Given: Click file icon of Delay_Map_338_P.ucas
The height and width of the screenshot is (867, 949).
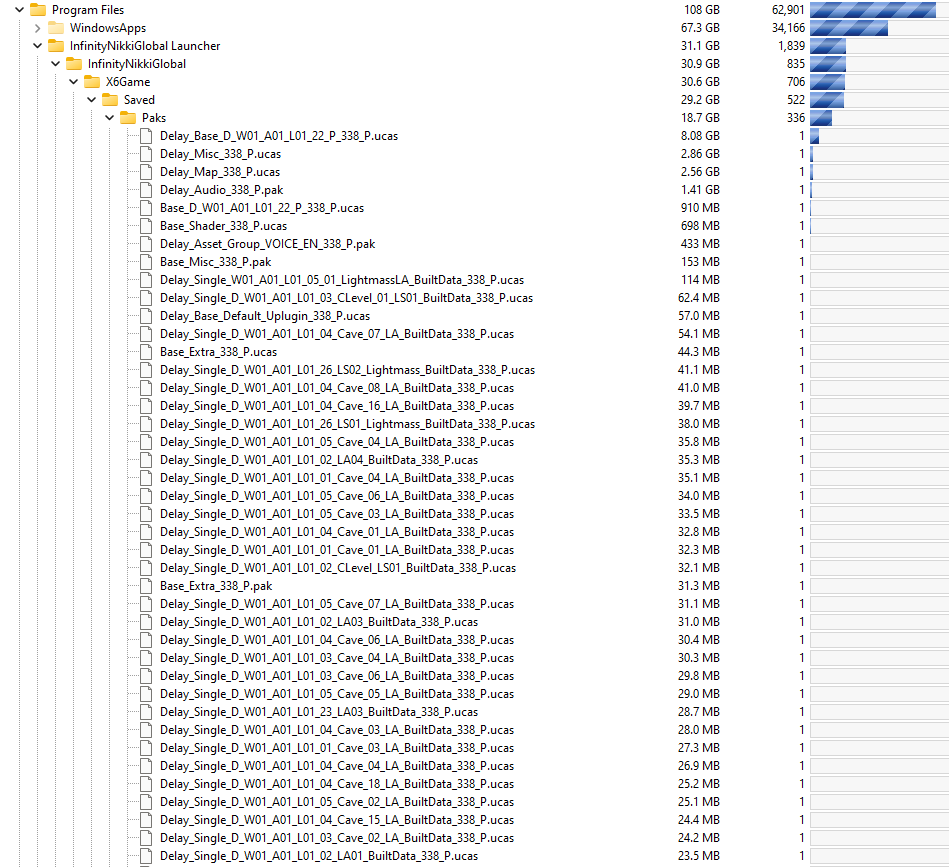Looking at the screenshot, I should click(x=146, y=172).
